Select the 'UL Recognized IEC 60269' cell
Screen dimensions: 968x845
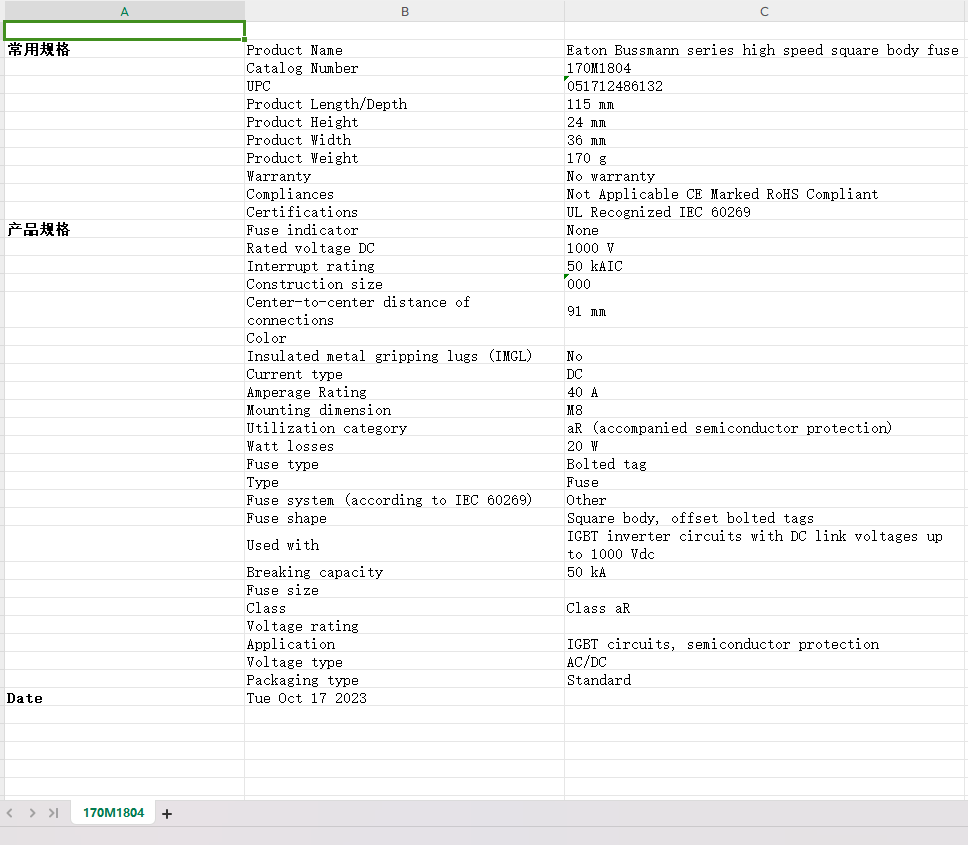pyautogui.click(x=764, y=212)
